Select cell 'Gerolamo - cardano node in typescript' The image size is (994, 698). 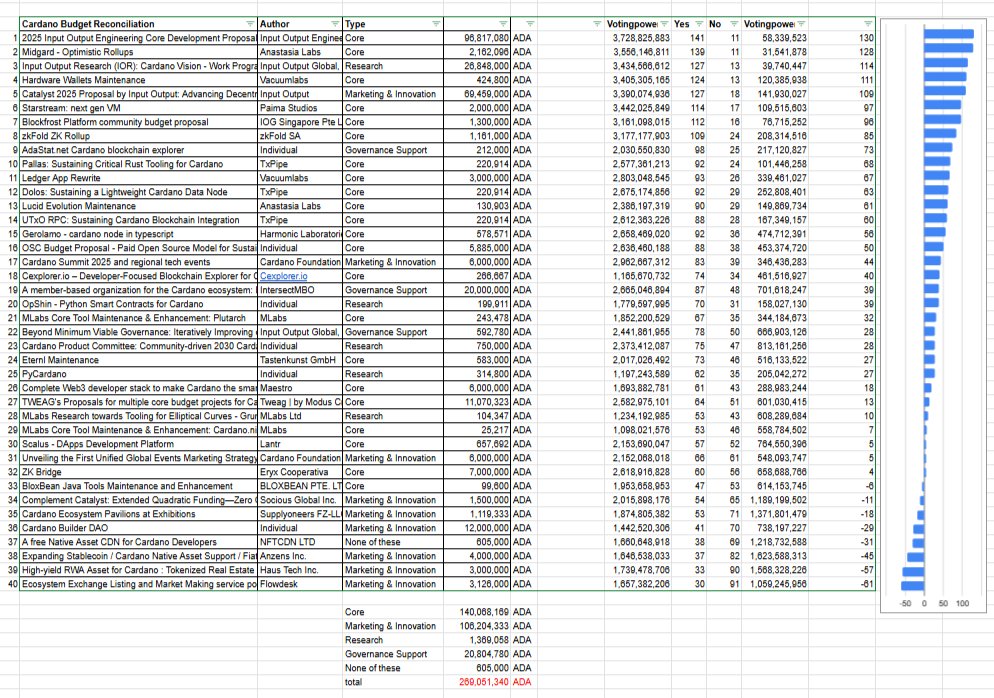(x=138, y=234)
